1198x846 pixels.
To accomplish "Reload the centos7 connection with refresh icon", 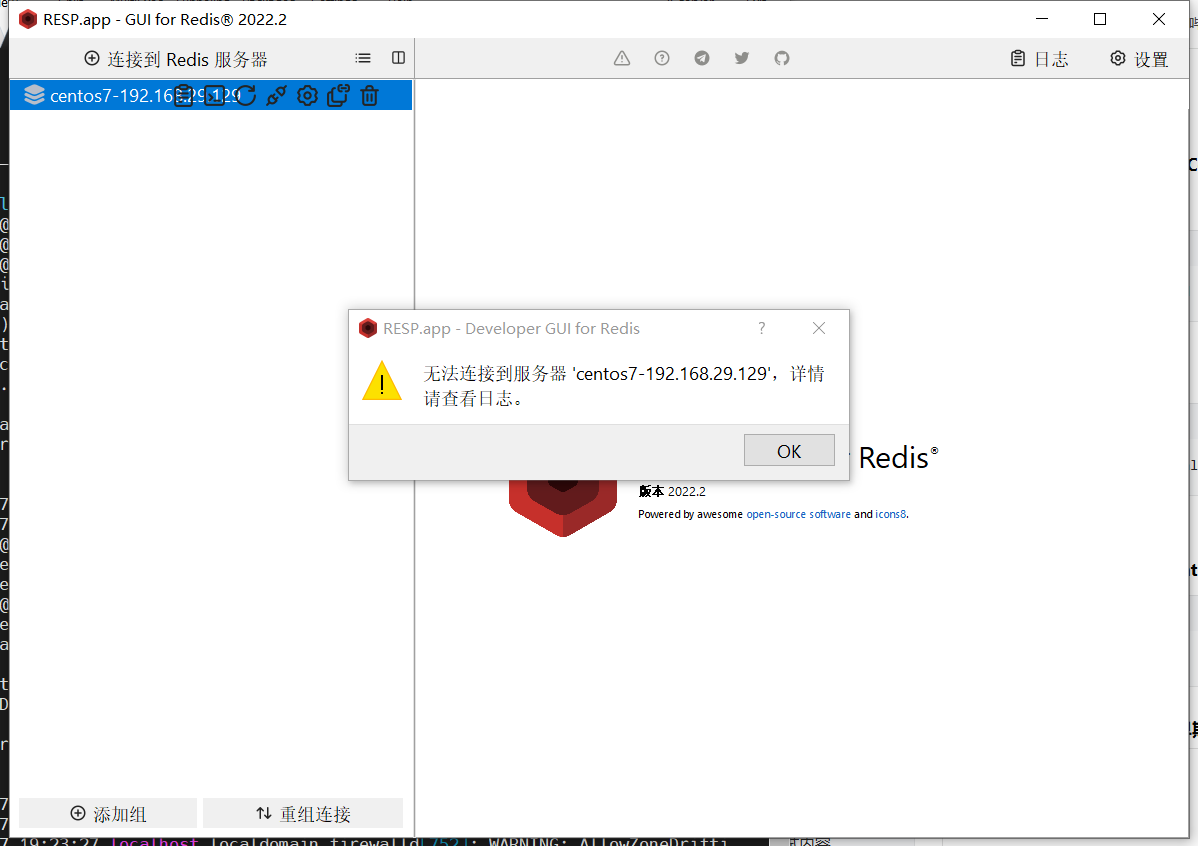I will point(245,96).
